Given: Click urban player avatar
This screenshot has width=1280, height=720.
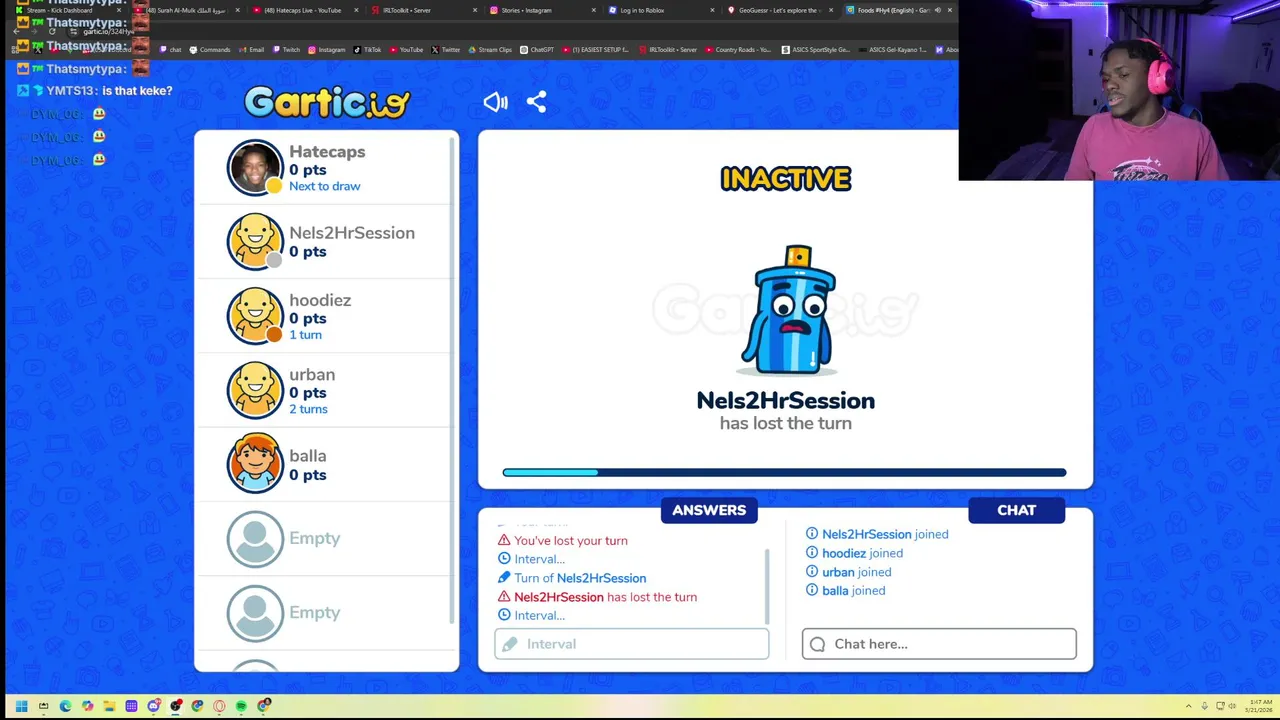Looking at the screenshot, I should point(255,390).
